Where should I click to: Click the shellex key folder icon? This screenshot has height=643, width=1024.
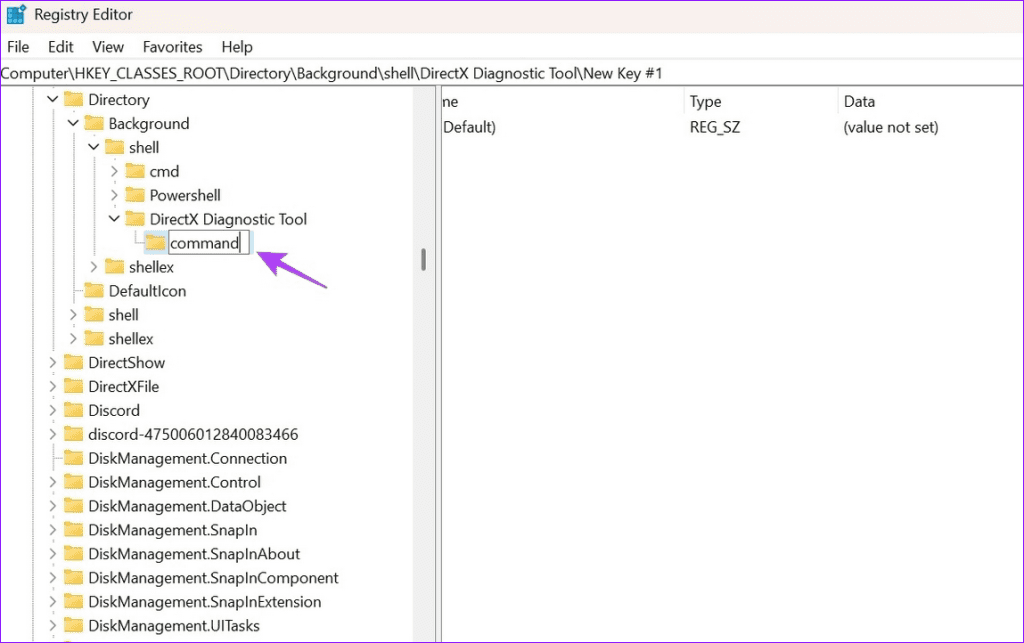click(x=116, y=267)
